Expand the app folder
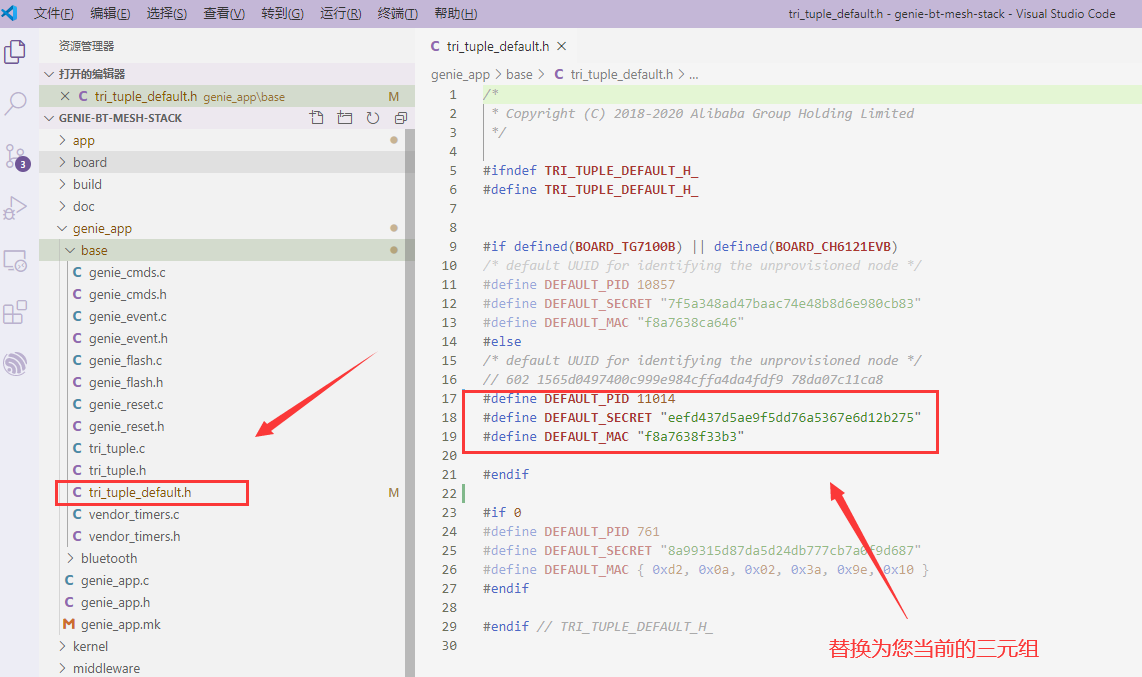 [x=63, y=140]
